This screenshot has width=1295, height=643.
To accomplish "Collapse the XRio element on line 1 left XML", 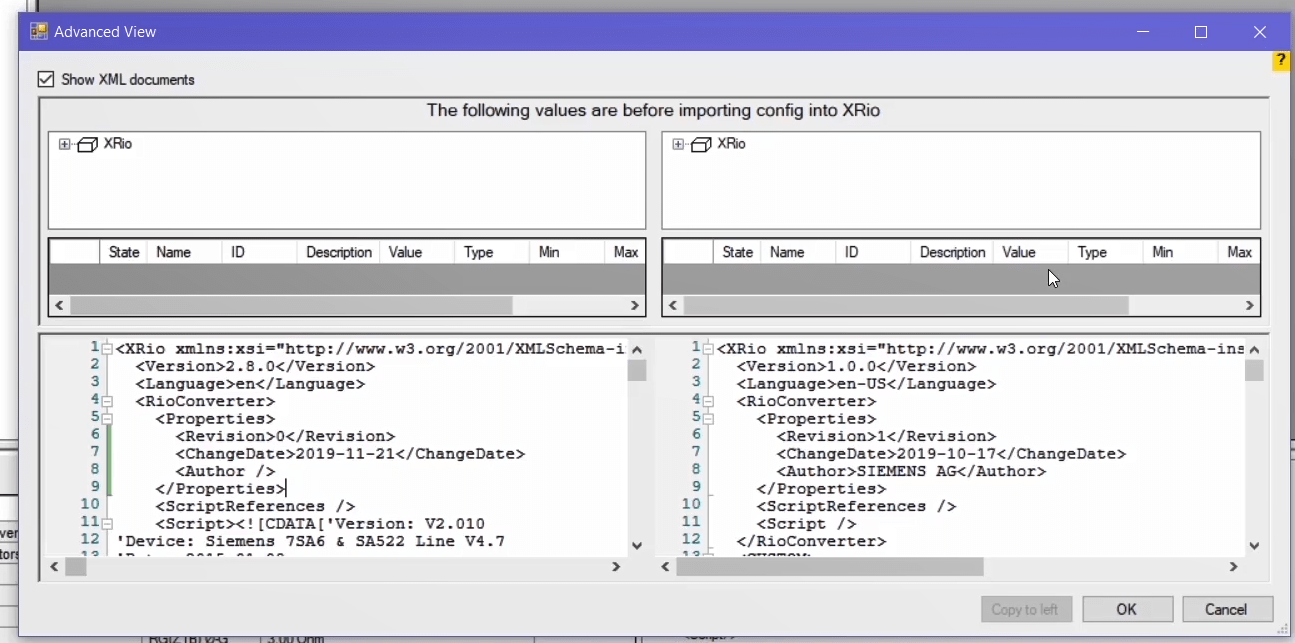I will pyautogui.click(x=107, y=349).
